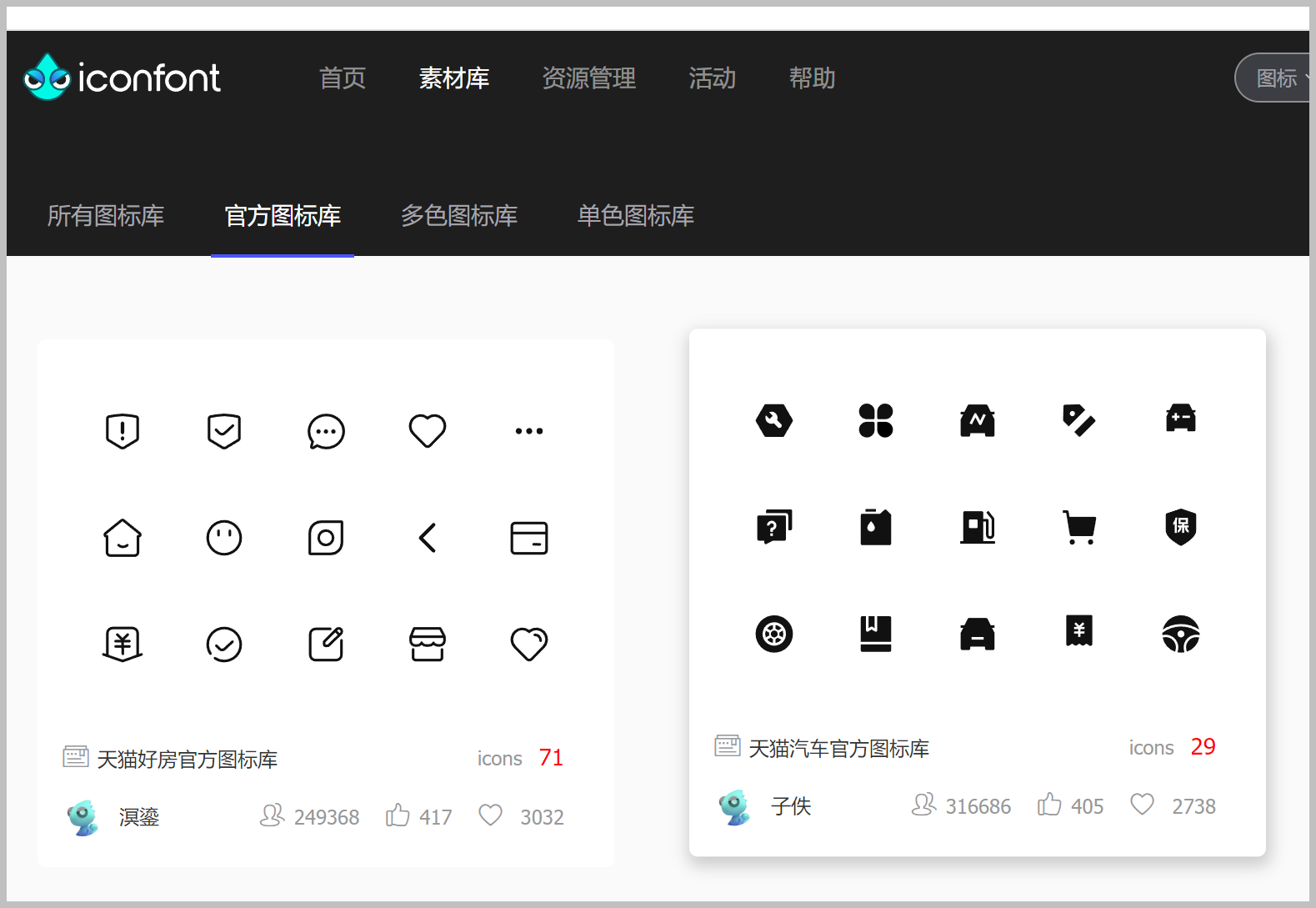This screenshot has width=1316, height=908.
Task: Switch to the 官方图标库 tab
Action: tap(283, 216)
